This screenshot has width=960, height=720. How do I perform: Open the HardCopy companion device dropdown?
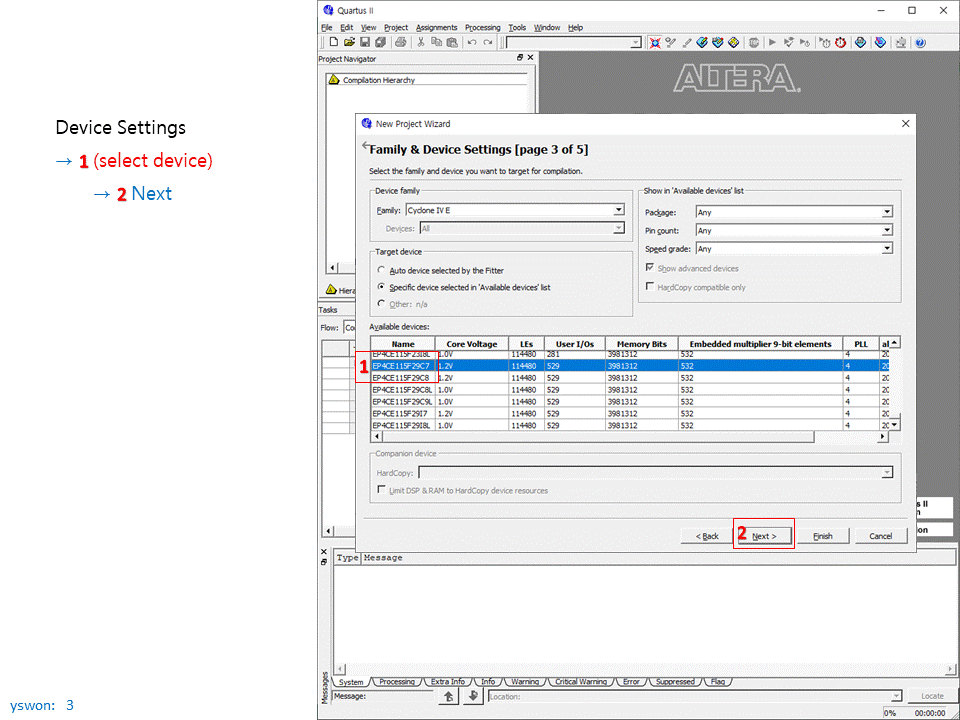655,473
